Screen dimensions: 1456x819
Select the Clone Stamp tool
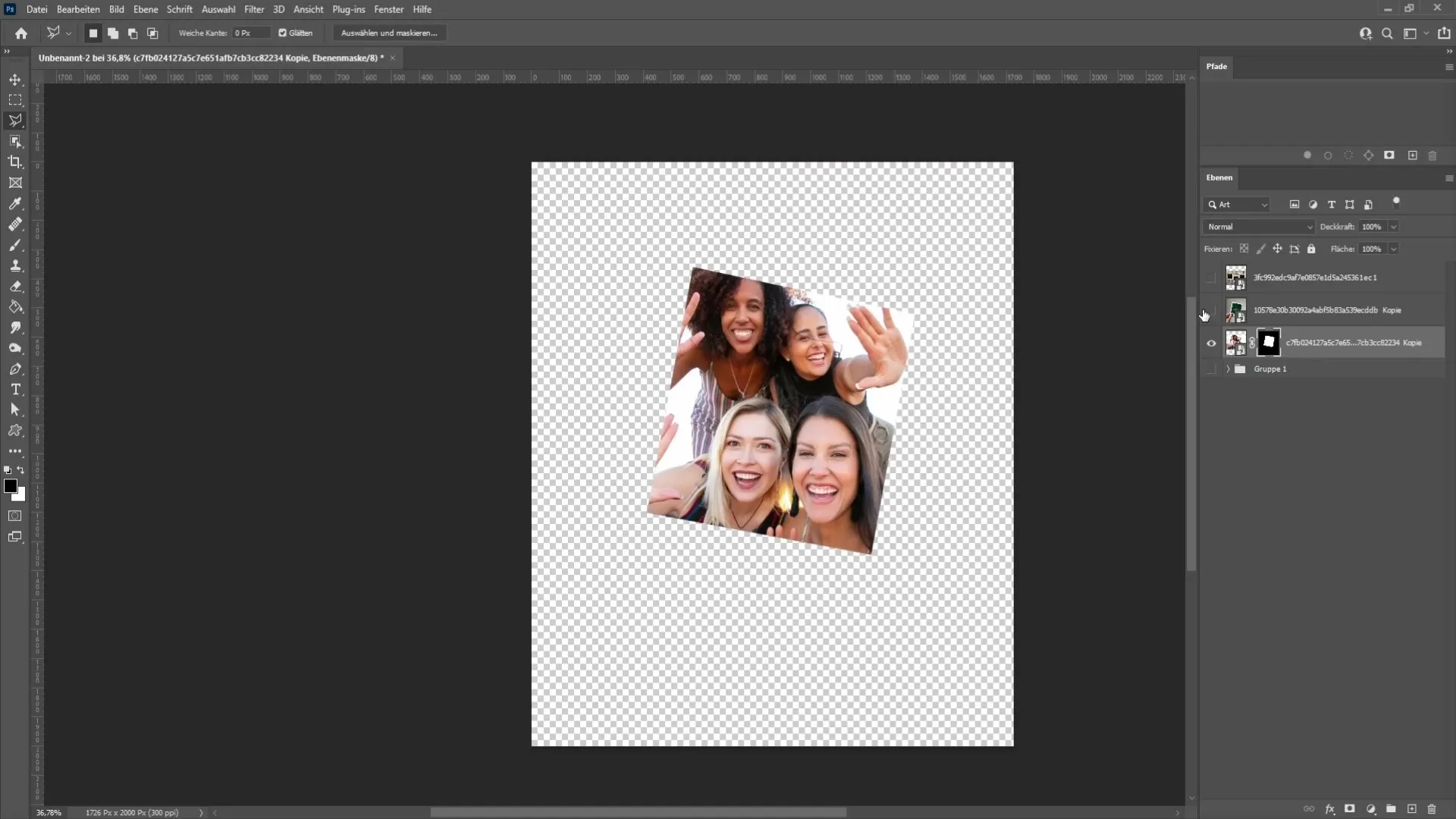pyautogui.click(x=15, y=265)
